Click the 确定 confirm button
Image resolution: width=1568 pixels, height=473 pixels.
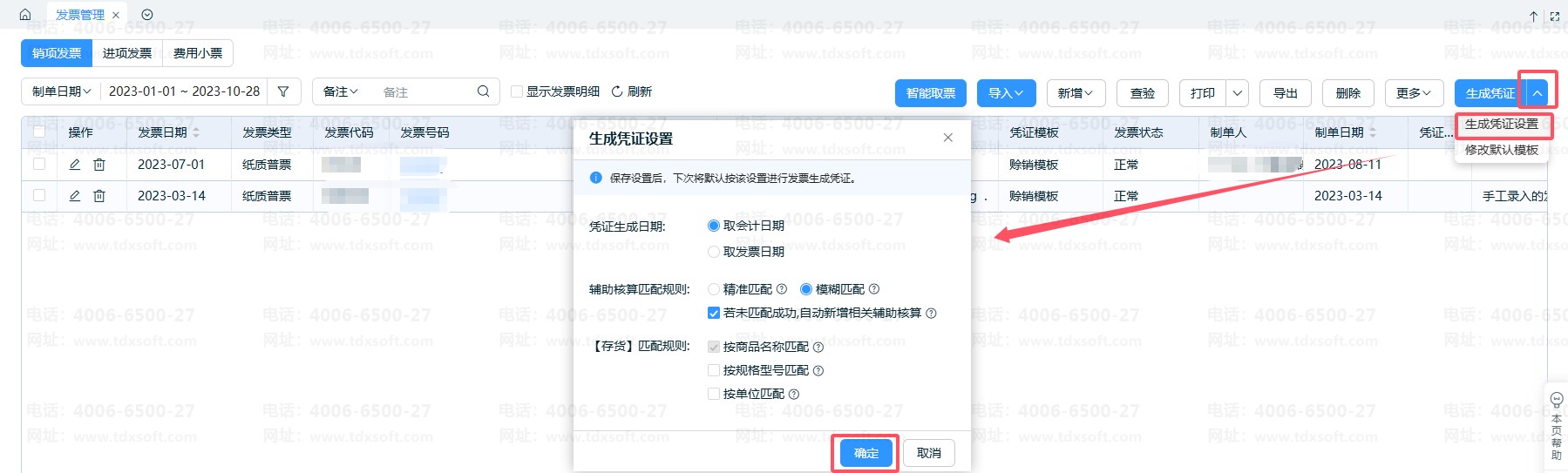pyautogui.click(x=865, y=453)
